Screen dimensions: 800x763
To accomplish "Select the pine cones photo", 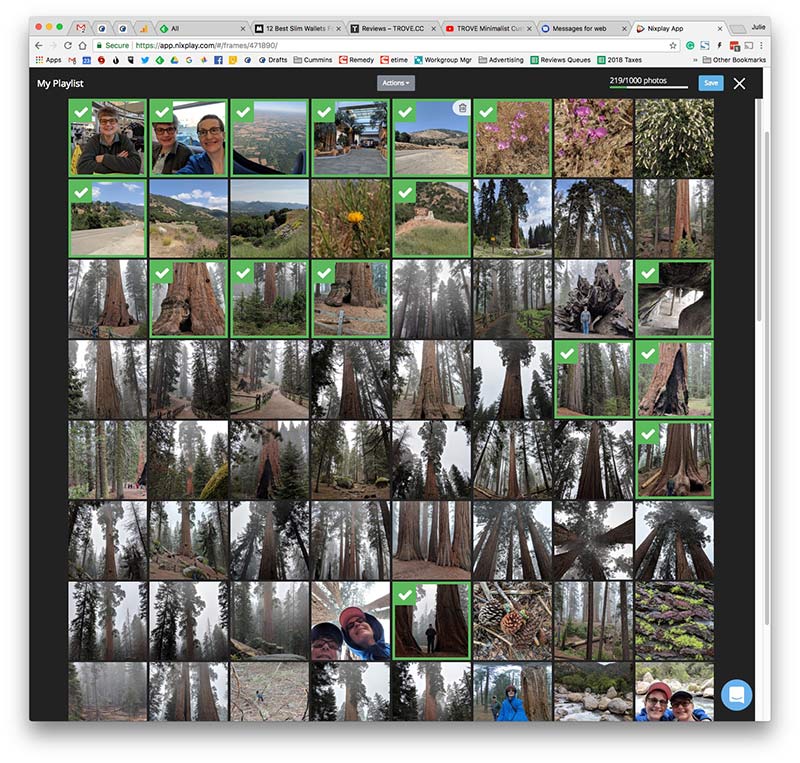I will tap(512, 621).
